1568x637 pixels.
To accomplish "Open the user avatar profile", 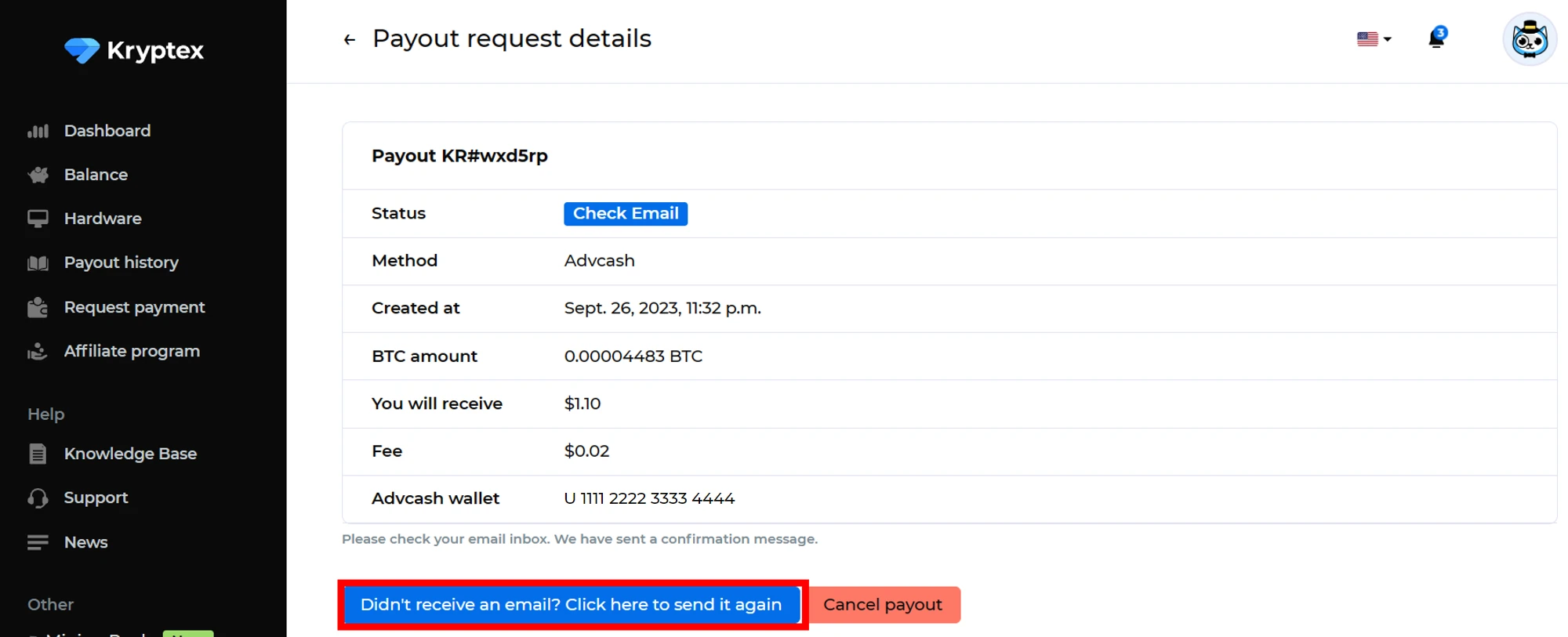I will click(1529, 39).
